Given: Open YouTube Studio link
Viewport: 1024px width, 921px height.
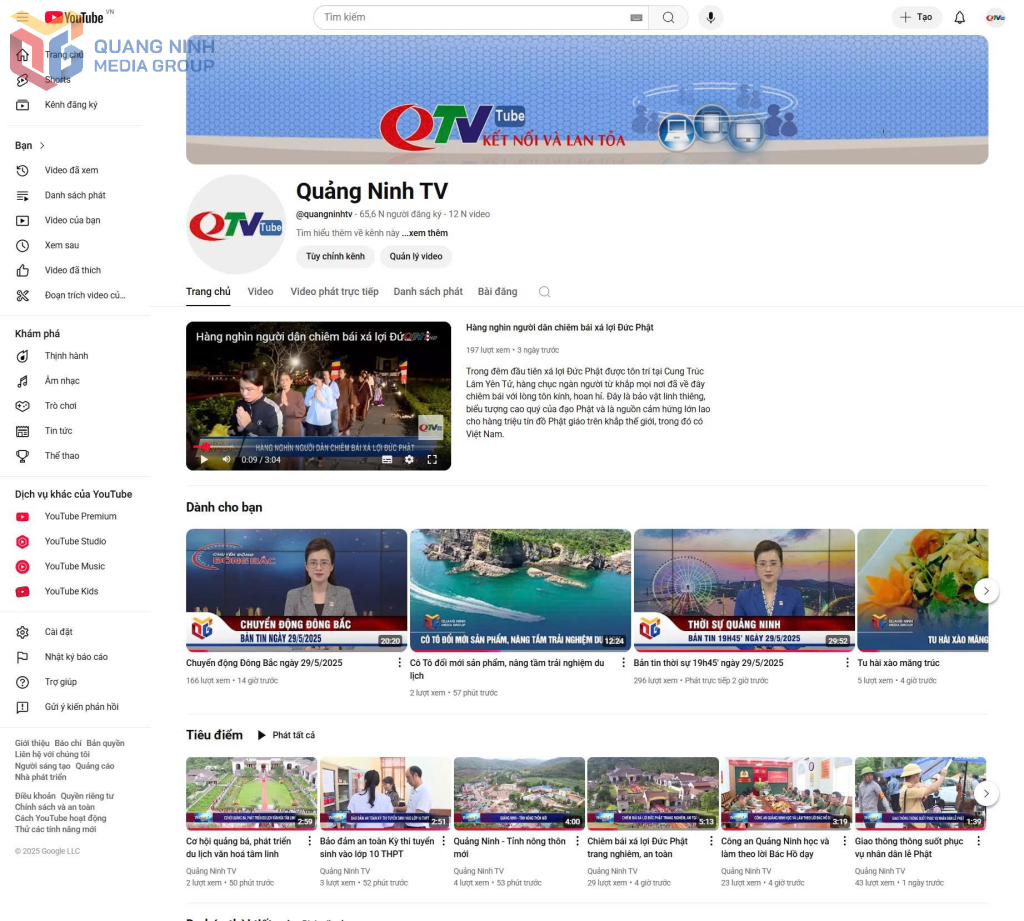Looking at the screenshot, I should coord(75,541).
